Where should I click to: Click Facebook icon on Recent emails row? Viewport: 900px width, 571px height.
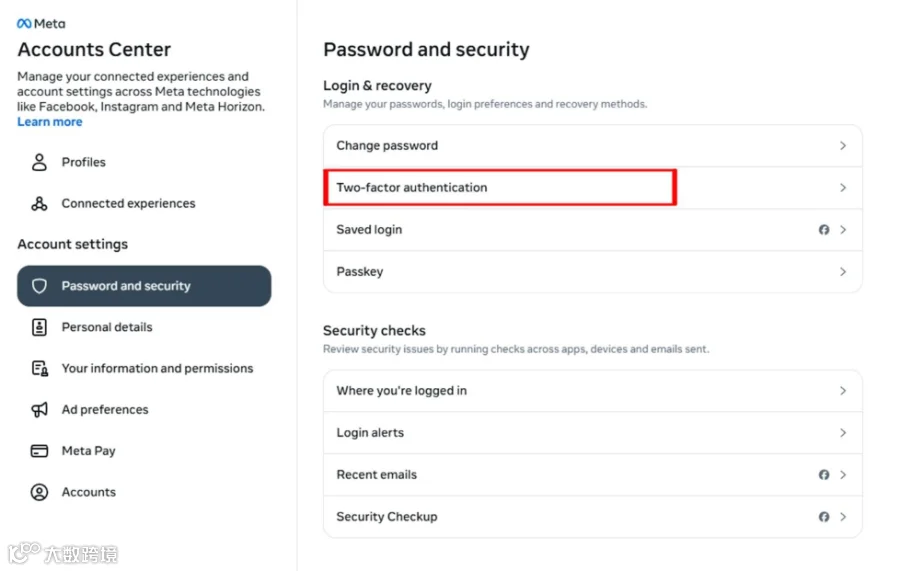[x=824, y=475]
